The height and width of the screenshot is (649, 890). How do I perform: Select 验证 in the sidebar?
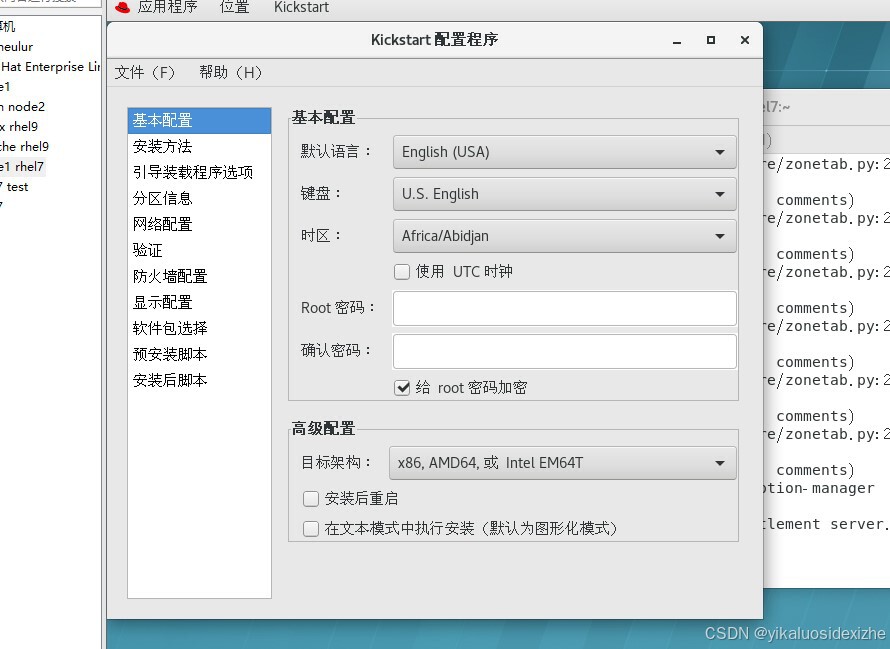199,250
